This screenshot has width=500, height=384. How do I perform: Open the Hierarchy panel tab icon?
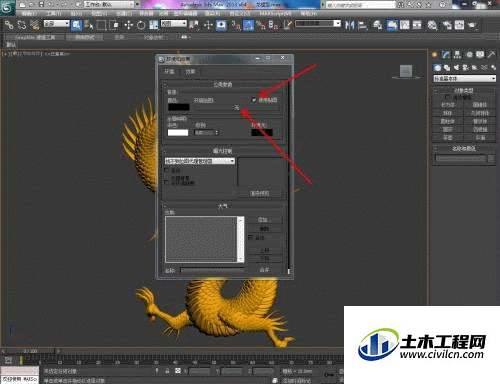[x=457, y=55]
